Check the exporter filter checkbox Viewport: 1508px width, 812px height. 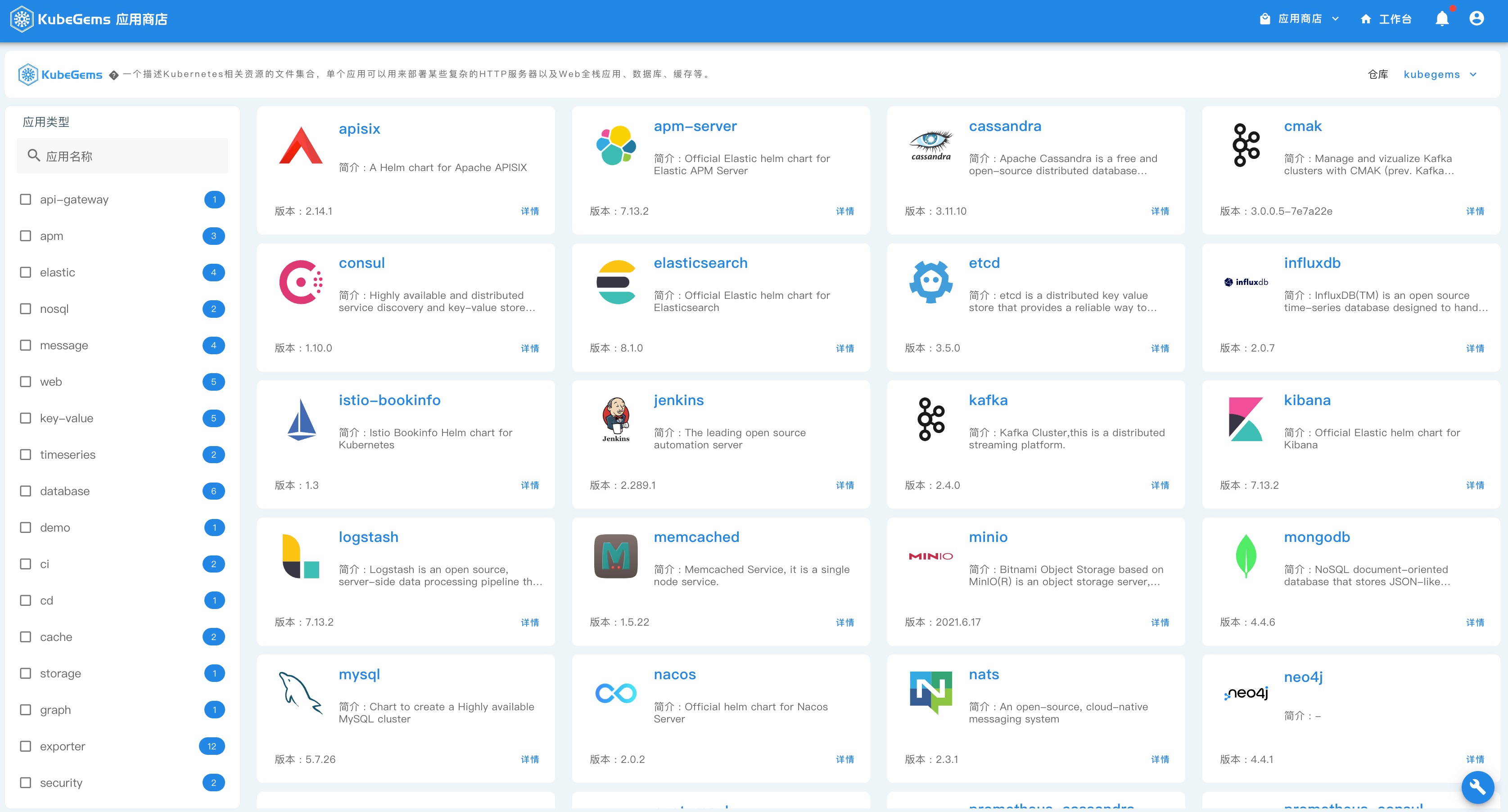[x=26, y=746]
